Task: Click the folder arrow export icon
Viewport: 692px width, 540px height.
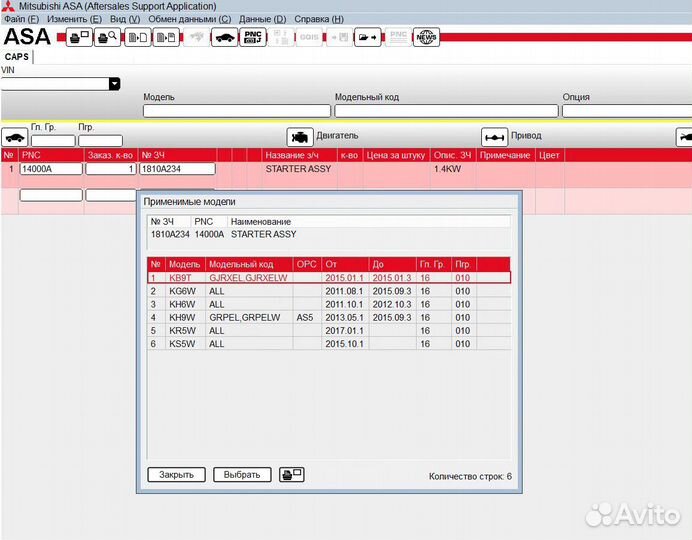Action: (368, 38)
